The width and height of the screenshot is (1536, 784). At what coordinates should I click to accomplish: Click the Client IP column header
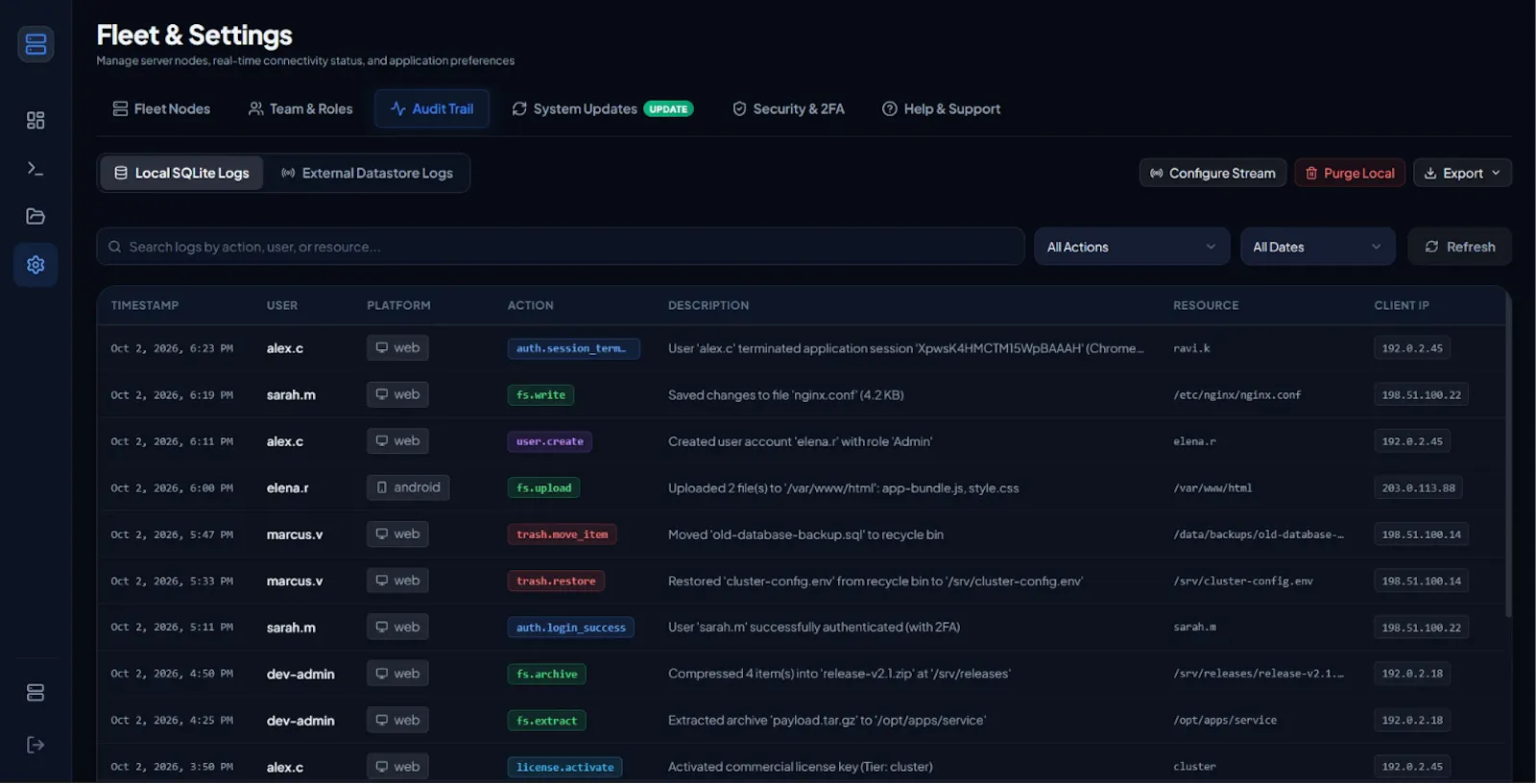tap(1402, 305)
